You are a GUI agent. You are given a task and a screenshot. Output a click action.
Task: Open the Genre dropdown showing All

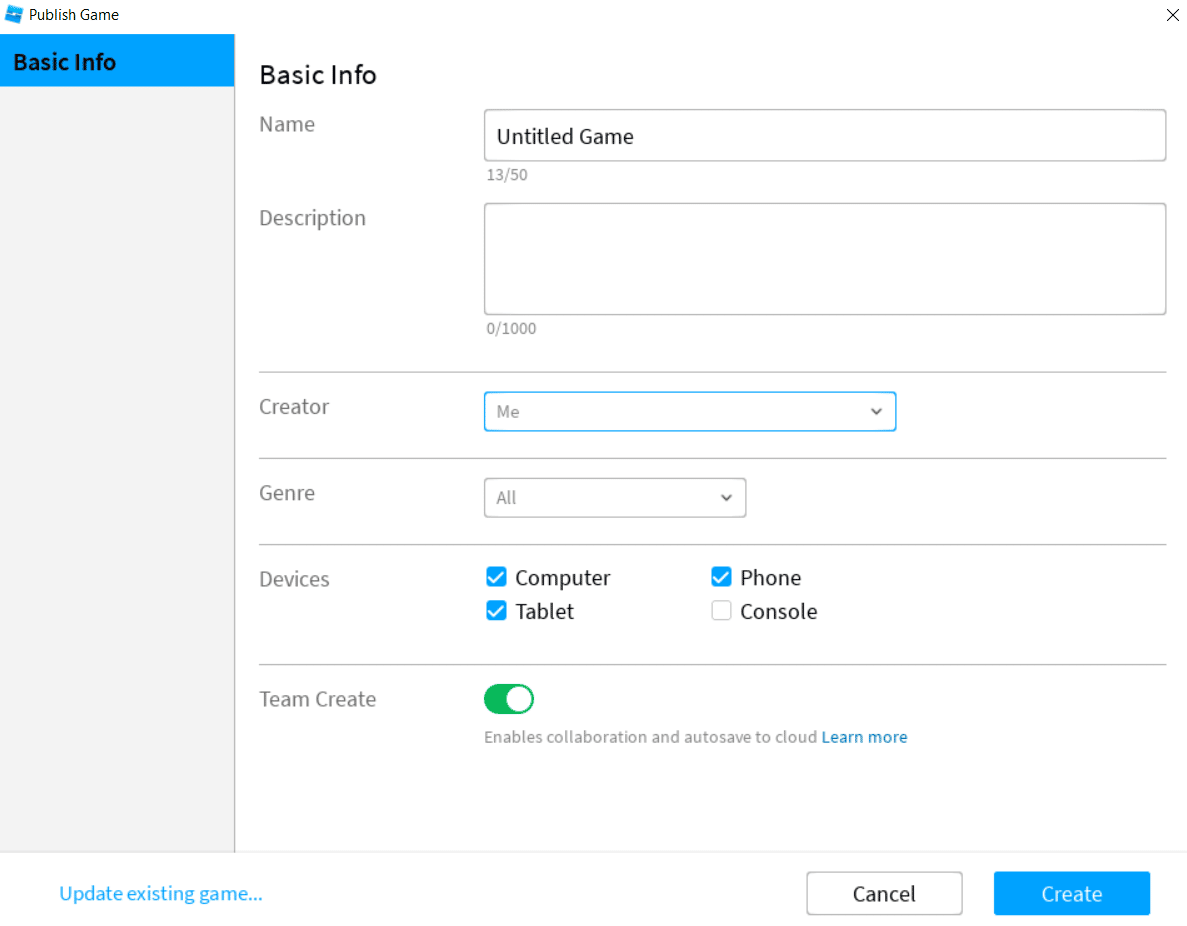615,497
